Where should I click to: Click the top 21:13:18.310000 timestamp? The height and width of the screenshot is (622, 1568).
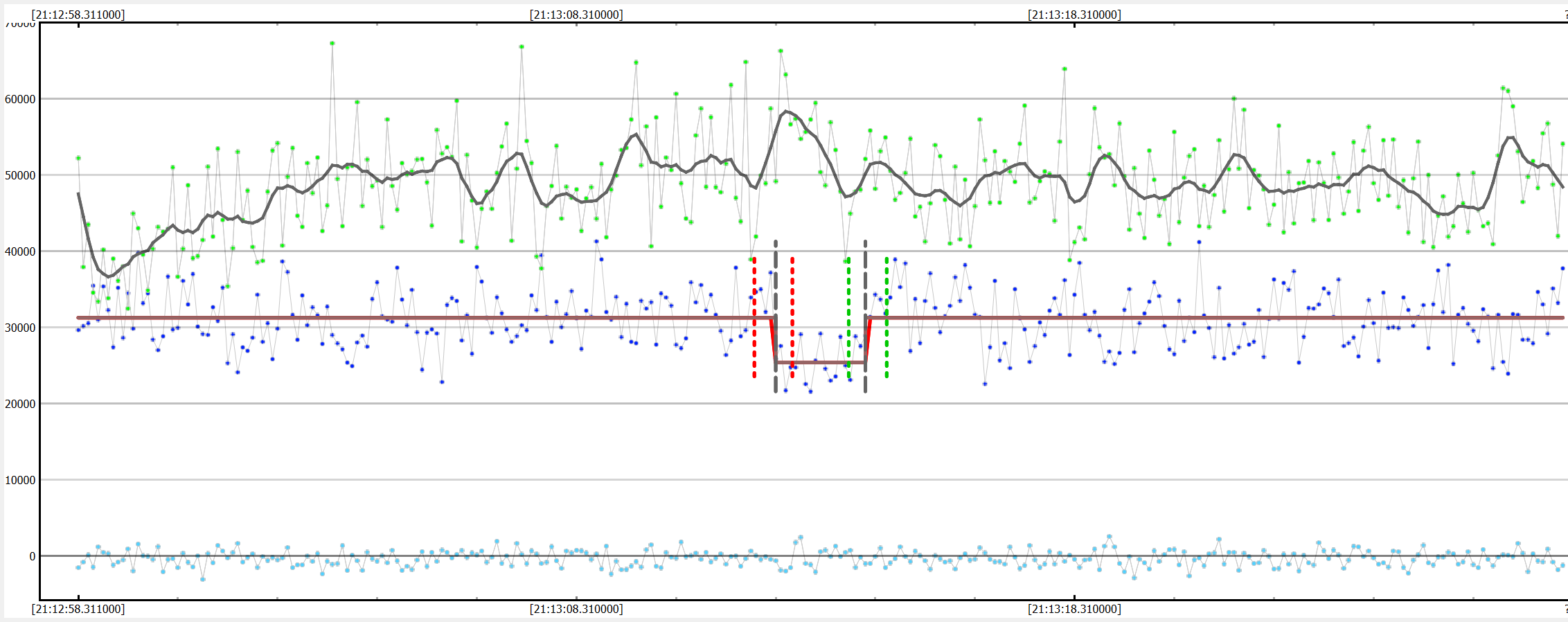coord(1074,15)
